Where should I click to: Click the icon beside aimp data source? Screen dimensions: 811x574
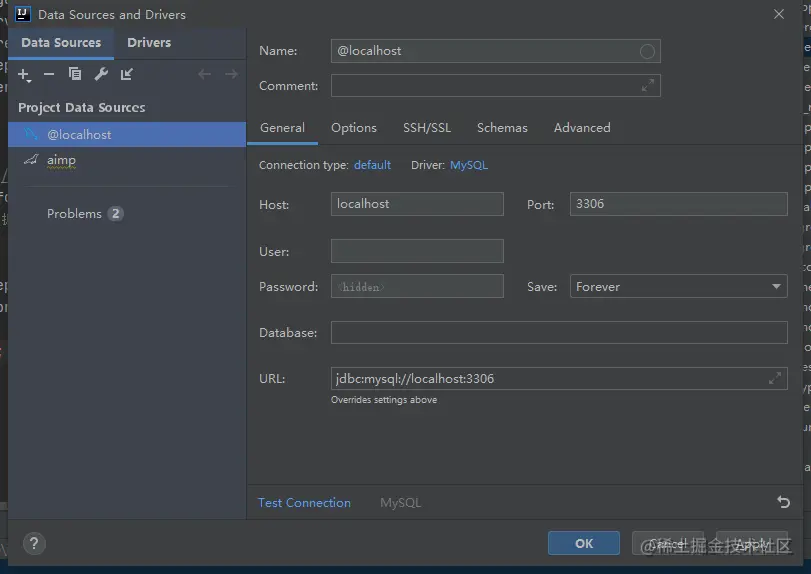click(x=31, y=160)
